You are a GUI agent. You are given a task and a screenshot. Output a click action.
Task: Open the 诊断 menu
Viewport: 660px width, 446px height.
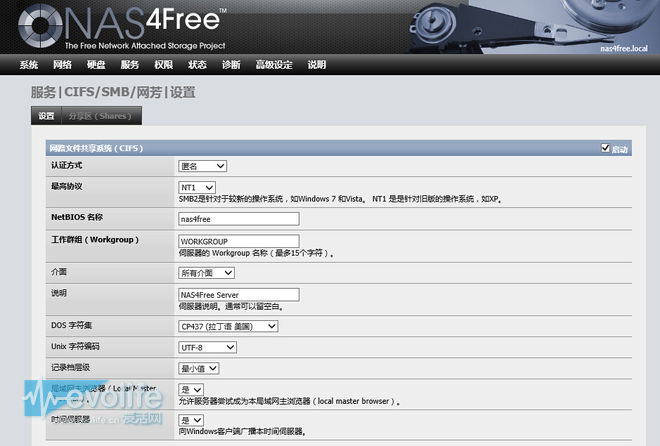pos(231,65)
